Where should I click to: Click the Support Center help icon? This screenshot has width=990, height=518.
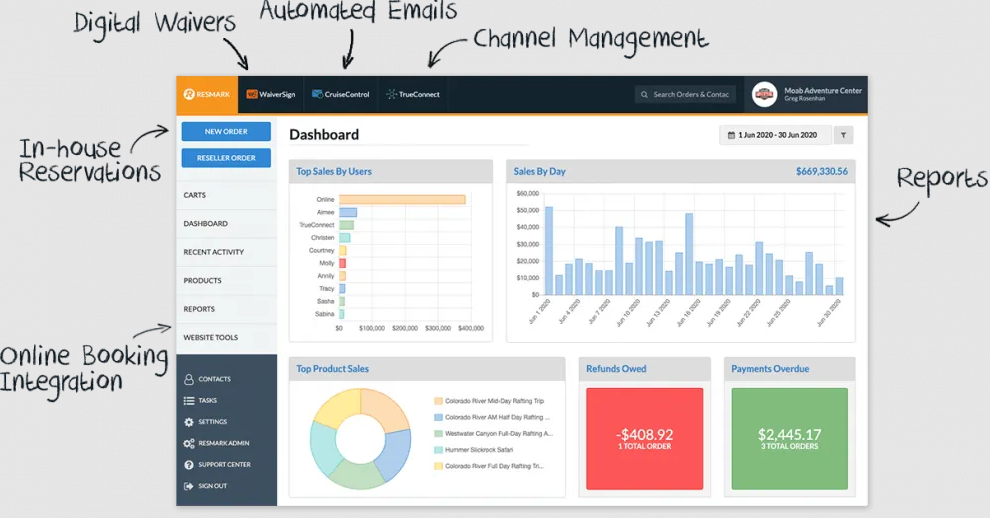pyautogui.click(x=189, y=465)
